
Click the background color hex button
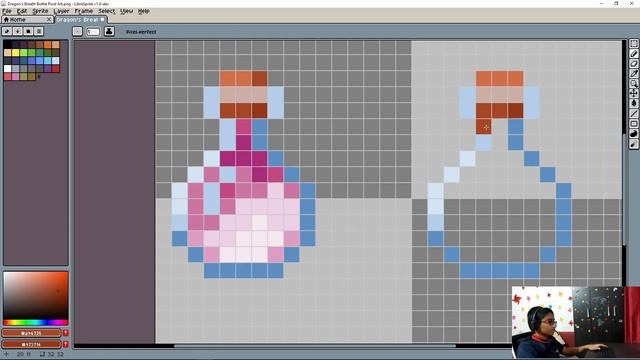[31, 344]
